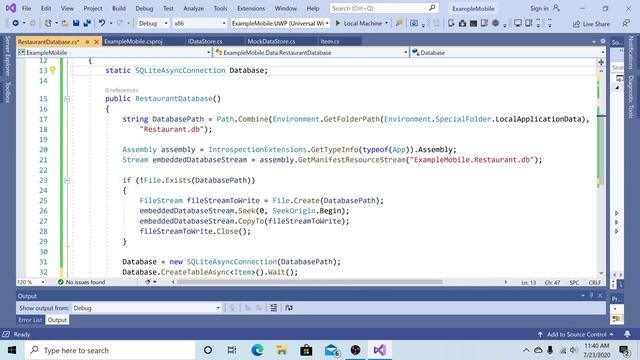Click the horizontal scrollbar of the code editor
Viewport: 640px width, 360px height.
(309, 282)
